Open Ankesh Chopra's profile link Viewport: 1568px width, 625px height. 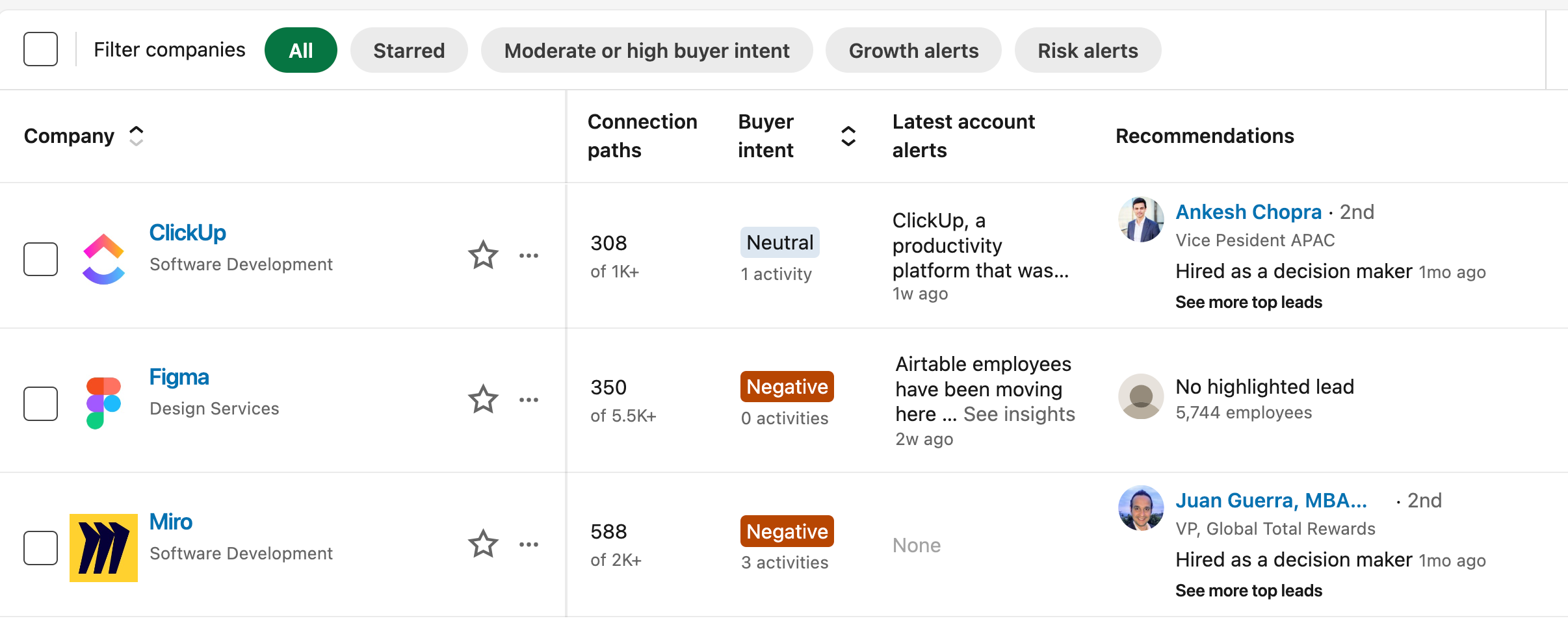coord(1248,212)
